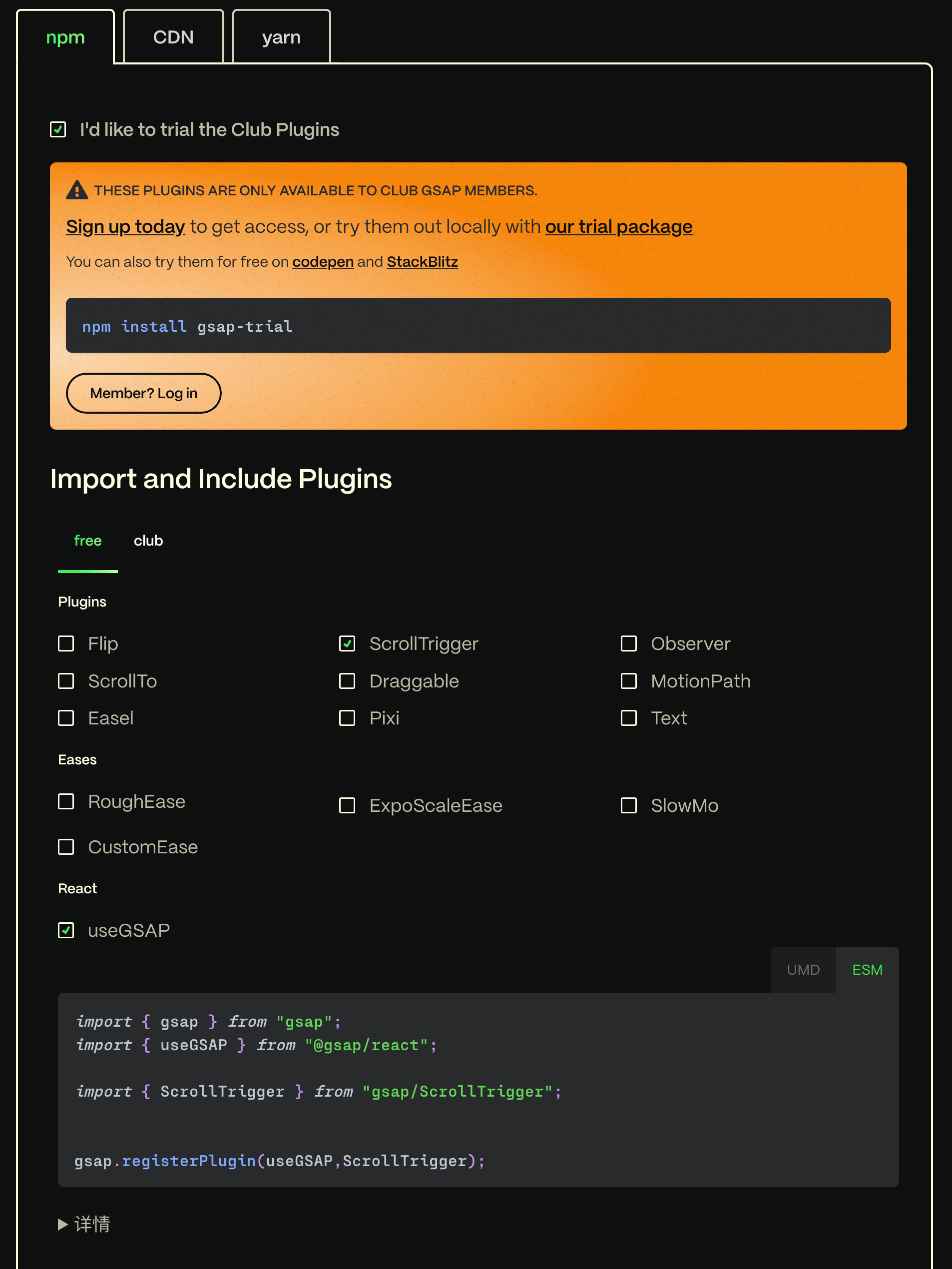Switch to the yarn tab
The height and width of the screenshot is (1269, 952).
[281, 36]
